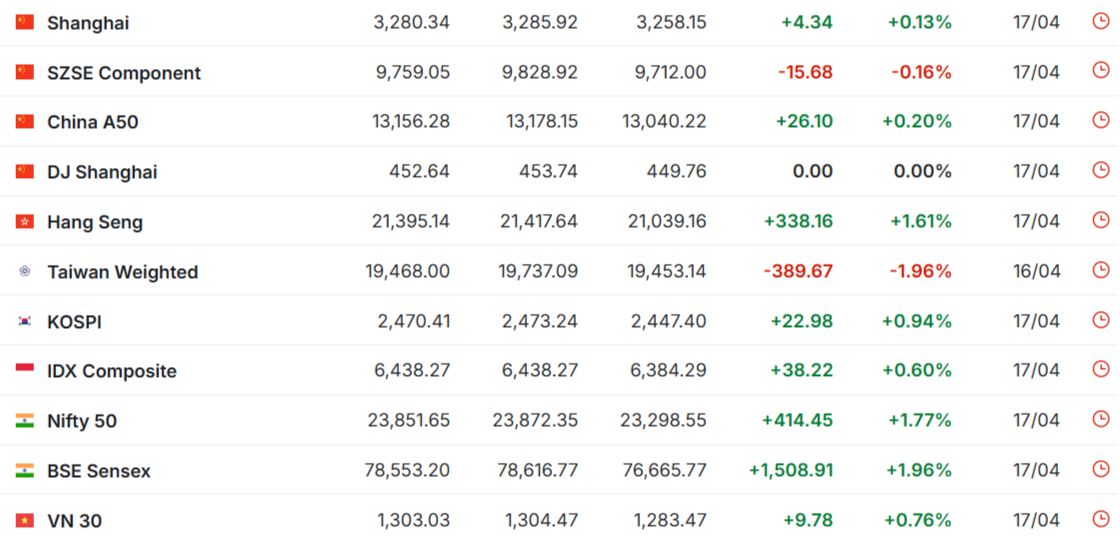Image resolution: width=1120 pixels, height=539 pixels.
Task: Open the IDX Composite index link
Action: [x=112, y=371]
